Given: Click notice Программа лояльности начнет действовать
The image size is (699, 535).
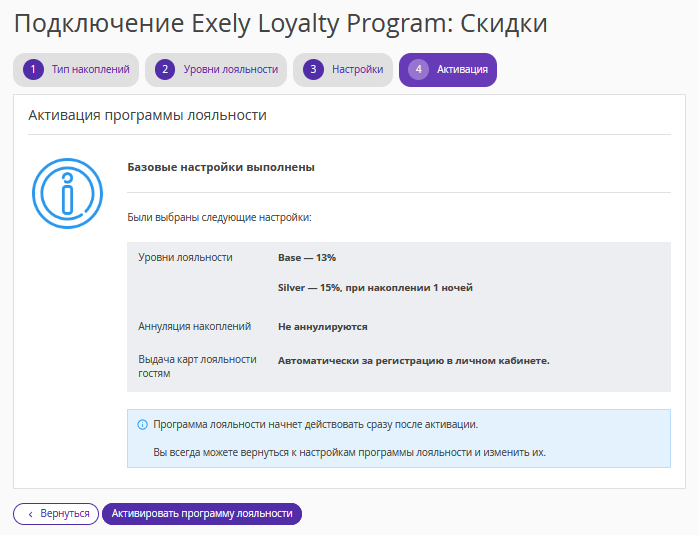Looking at the screenshot, I should click(x=316, y=424).
